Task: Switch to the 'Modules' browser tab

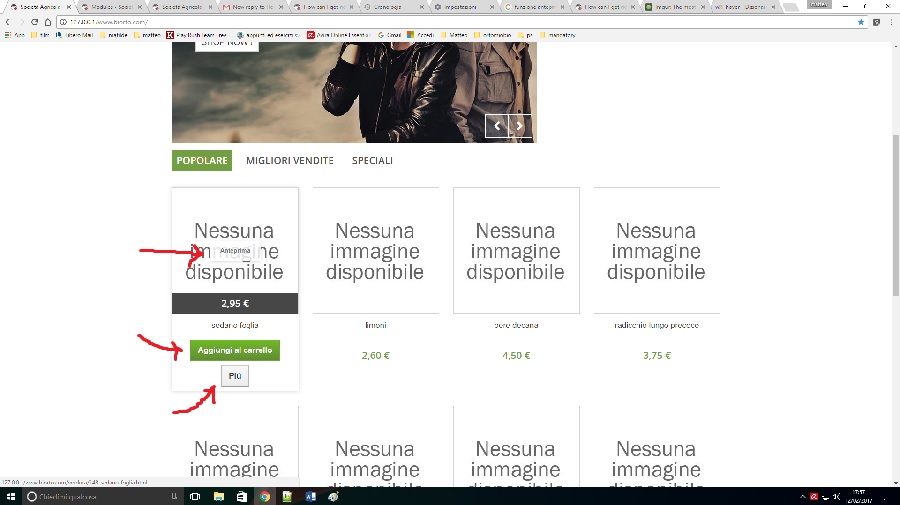Action: click(x=112, y=7)
